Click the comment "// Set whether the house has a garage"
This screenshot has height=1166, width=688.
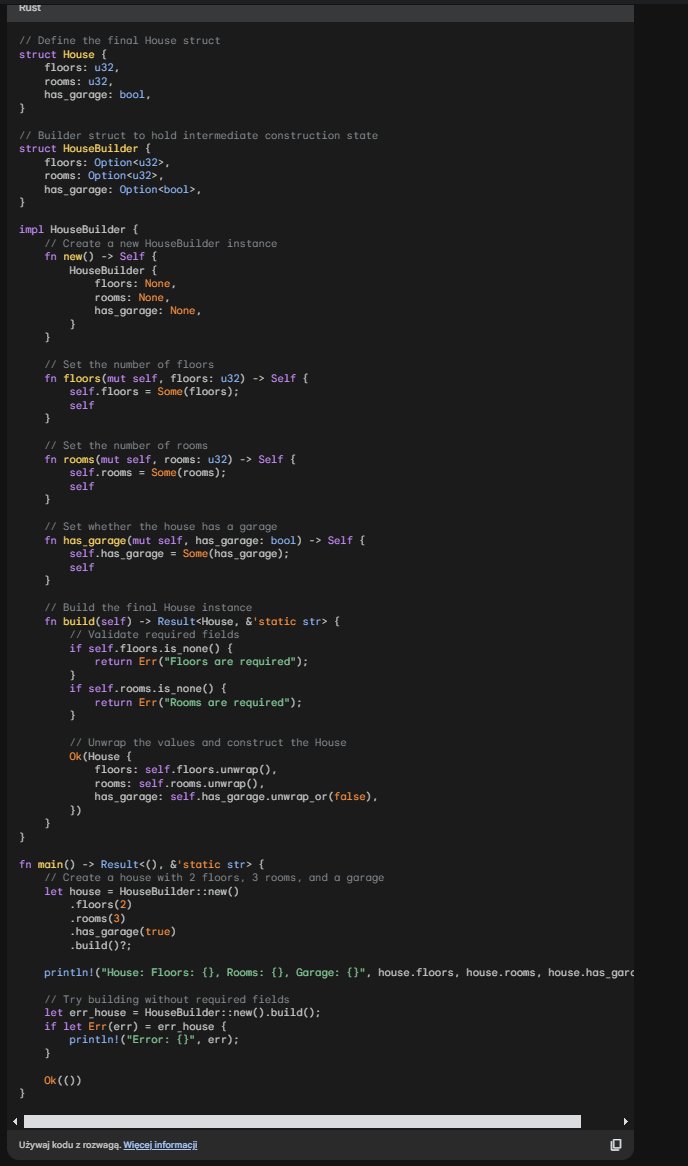coord(161,526)
